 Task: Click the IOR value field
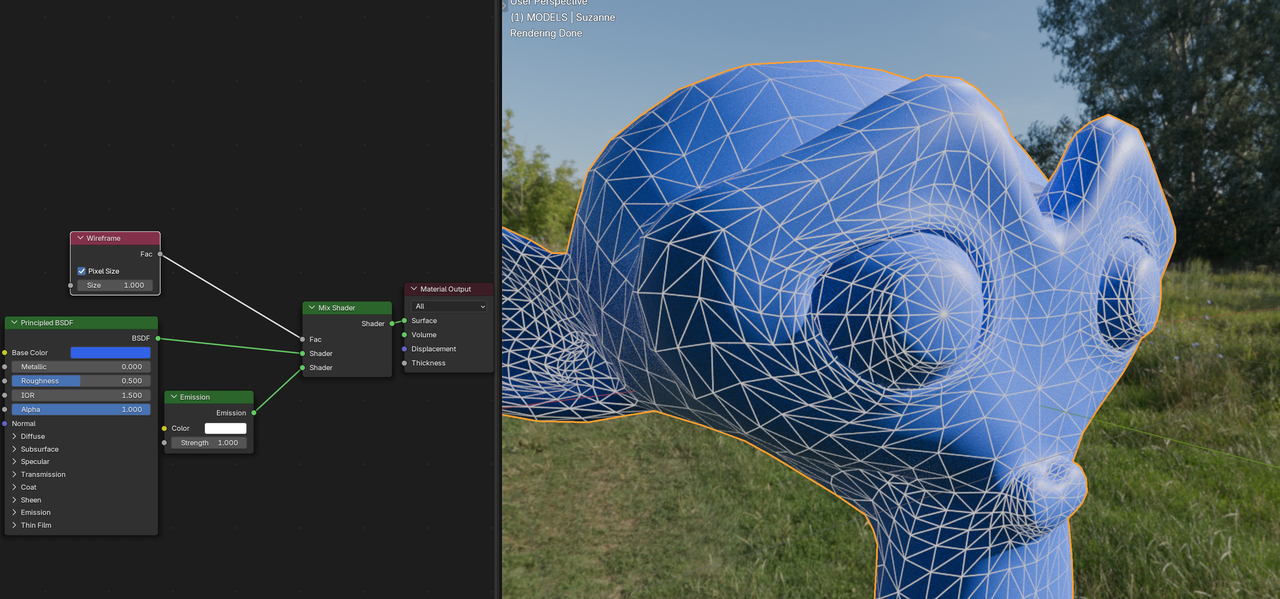(x=81, y=395)
